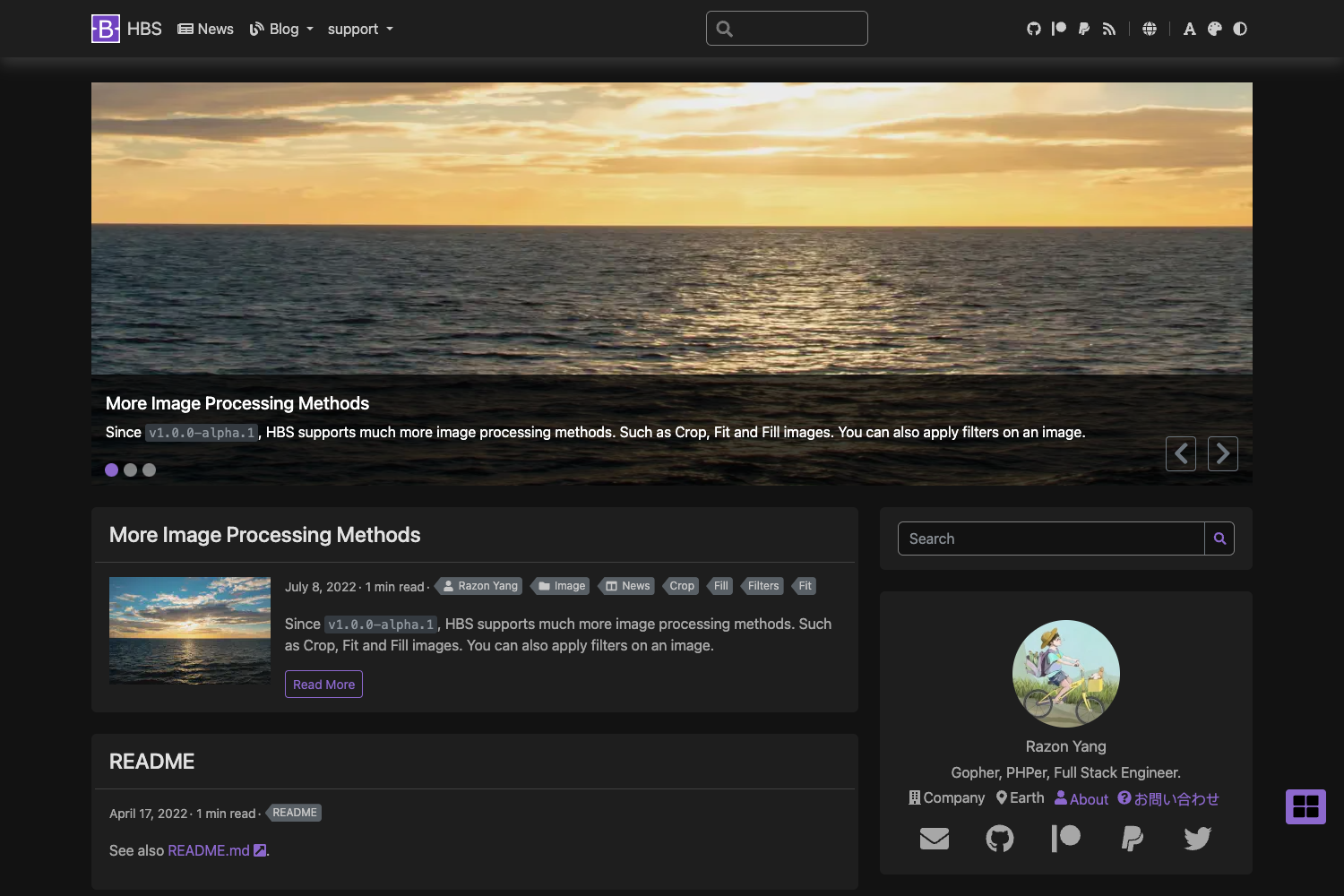Toggle the floating widget panel bottom right

coord(1305,806)
